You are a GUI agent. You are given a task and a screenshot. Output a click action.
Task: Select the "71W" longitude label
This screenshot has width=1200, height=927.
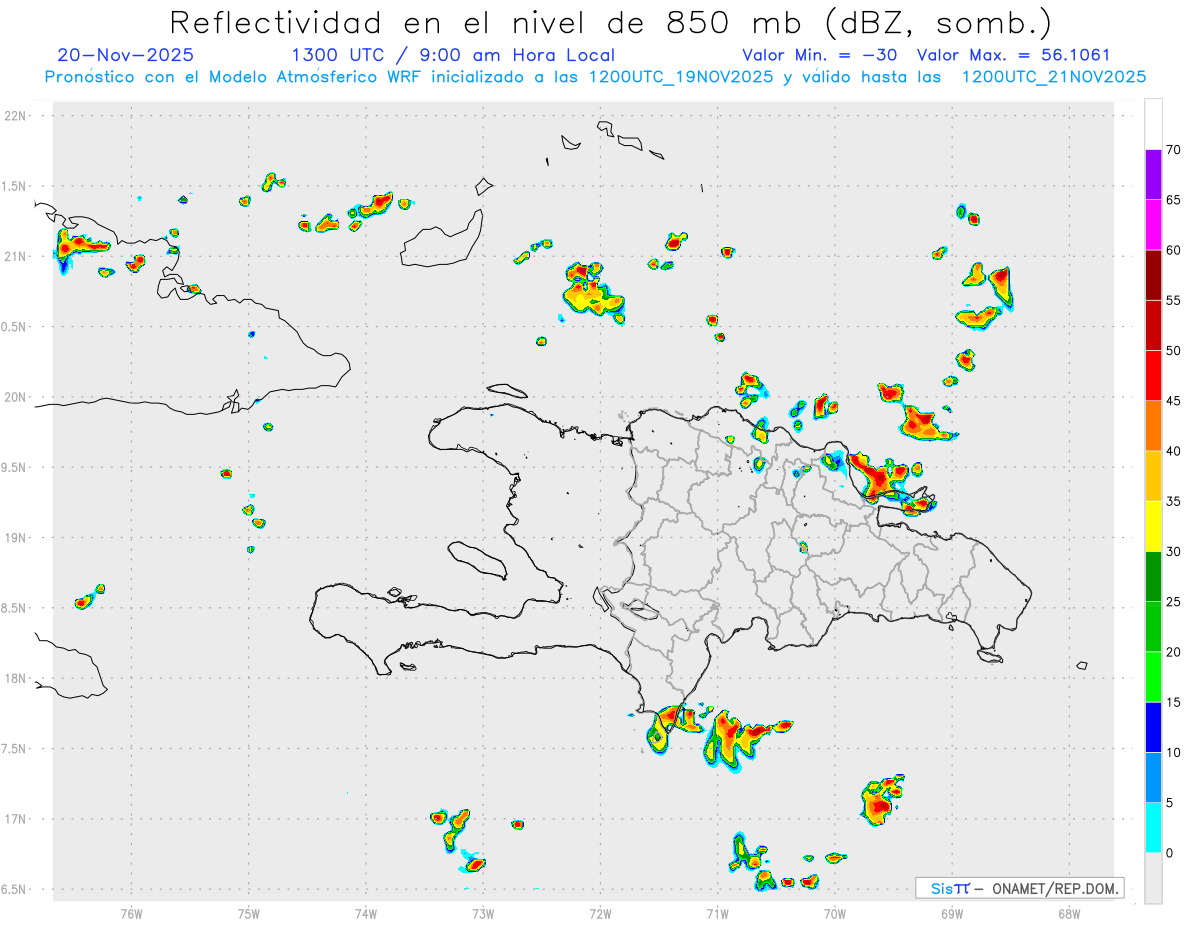pos(717,913)
